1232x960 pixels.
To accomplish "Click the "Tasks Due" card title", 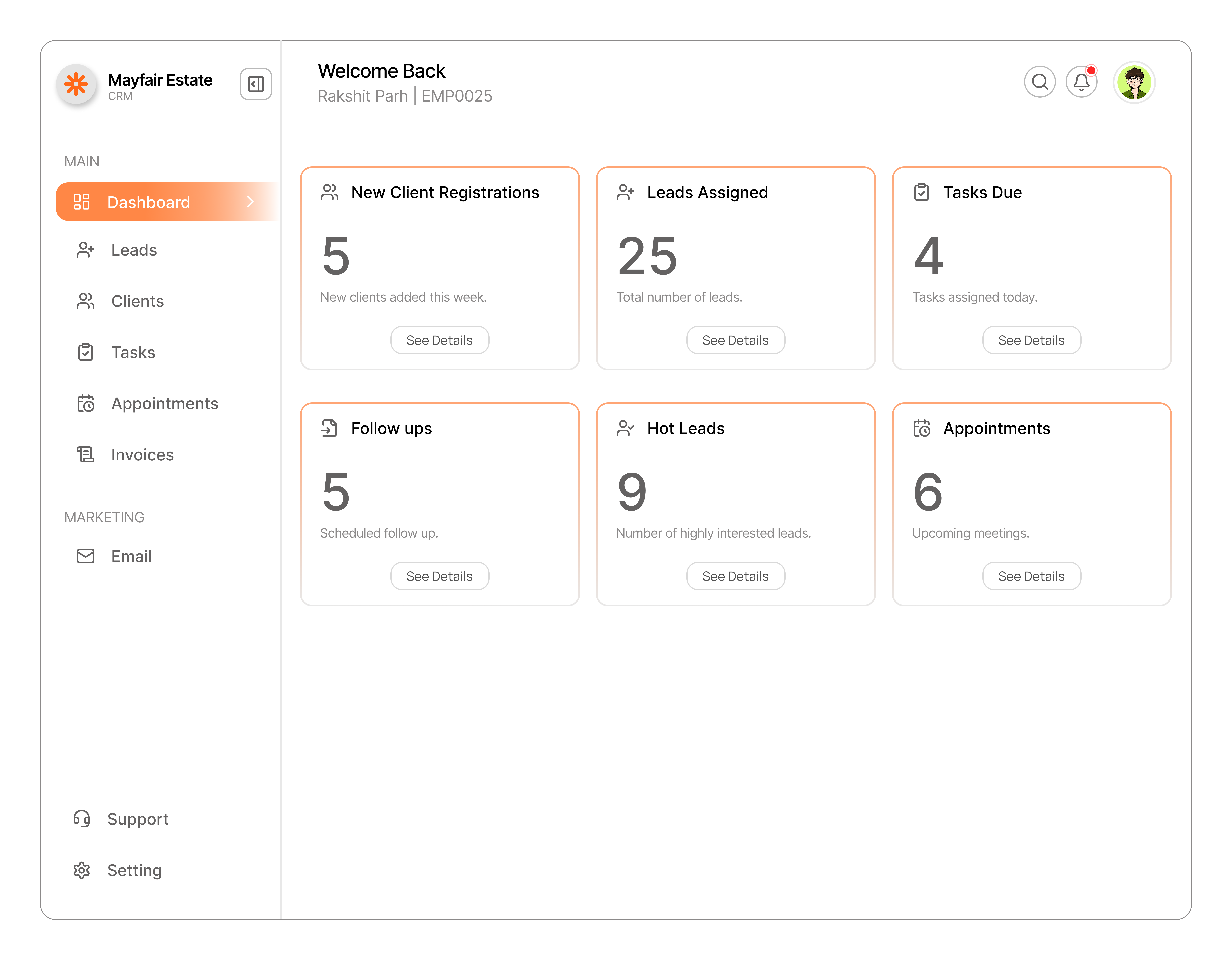I will [982, 192].
